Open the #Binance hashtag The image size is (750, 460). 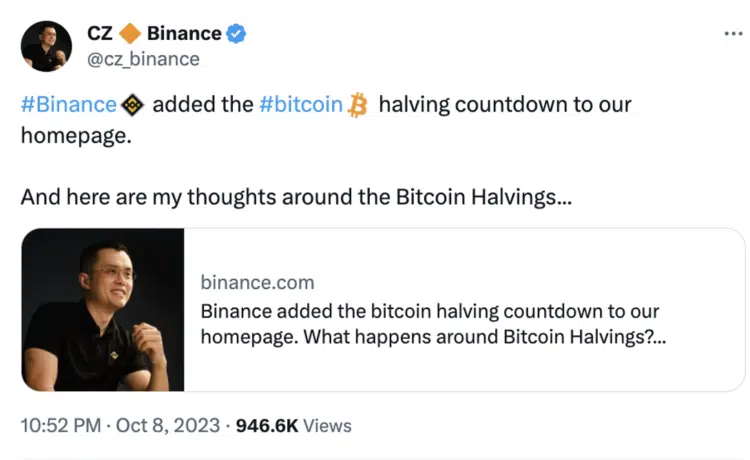tap(69, 105)
